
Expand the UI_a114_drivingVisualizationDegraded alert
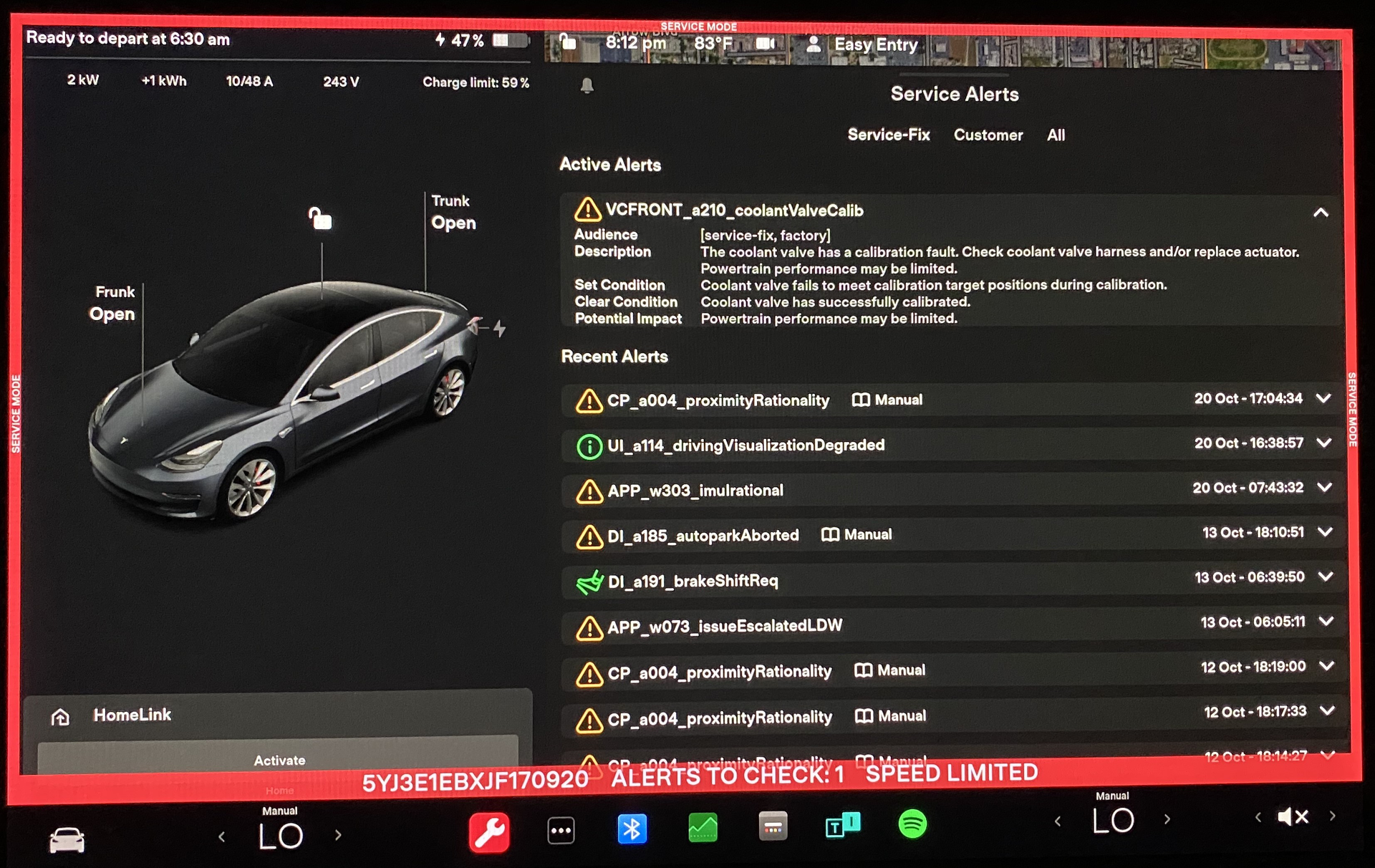click(x=1324, y=443)
